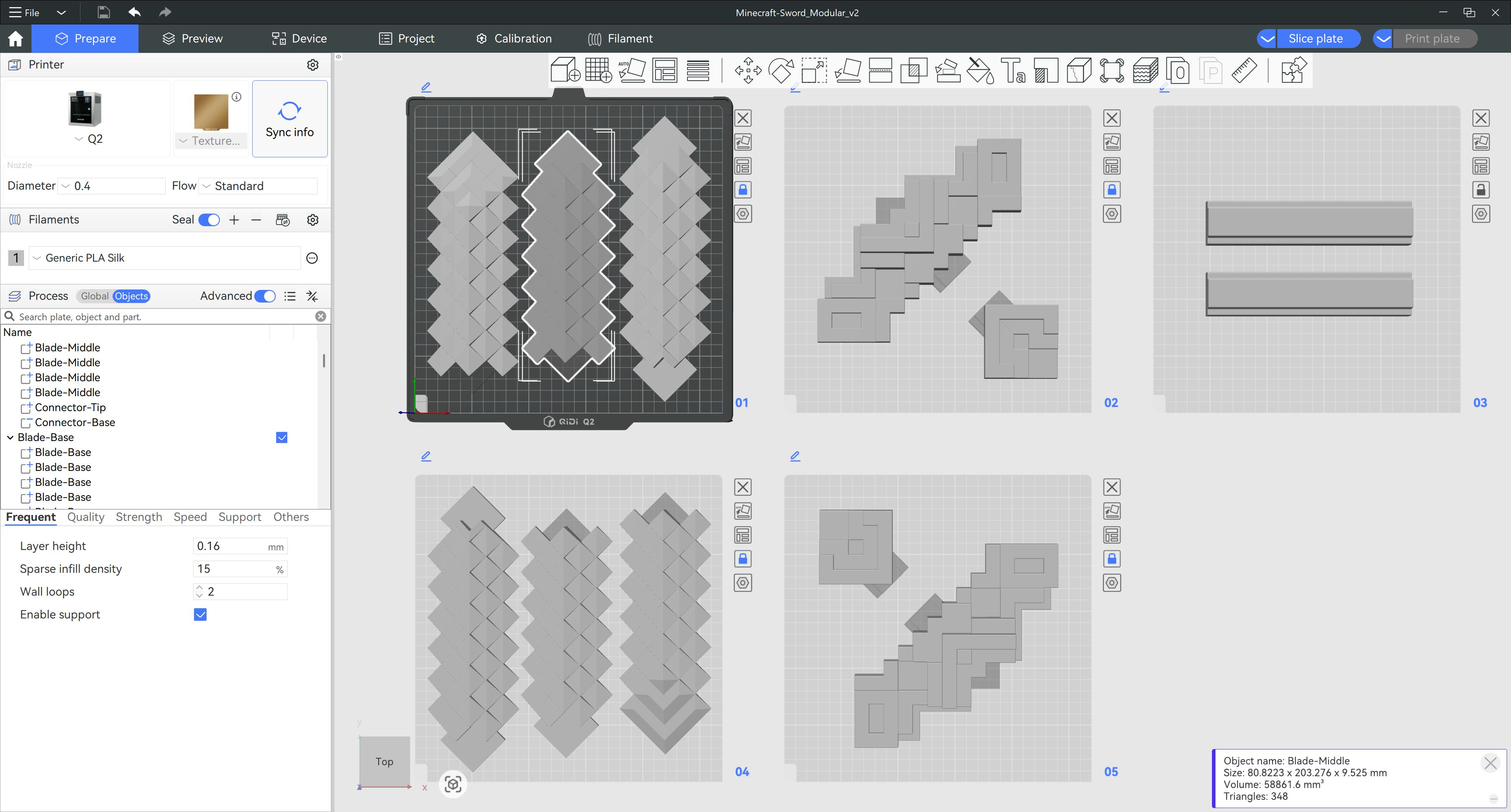This screenshot has height=812, width=1511.
Task: Select the seam painting cube tool
Action: pos(1079,70)
